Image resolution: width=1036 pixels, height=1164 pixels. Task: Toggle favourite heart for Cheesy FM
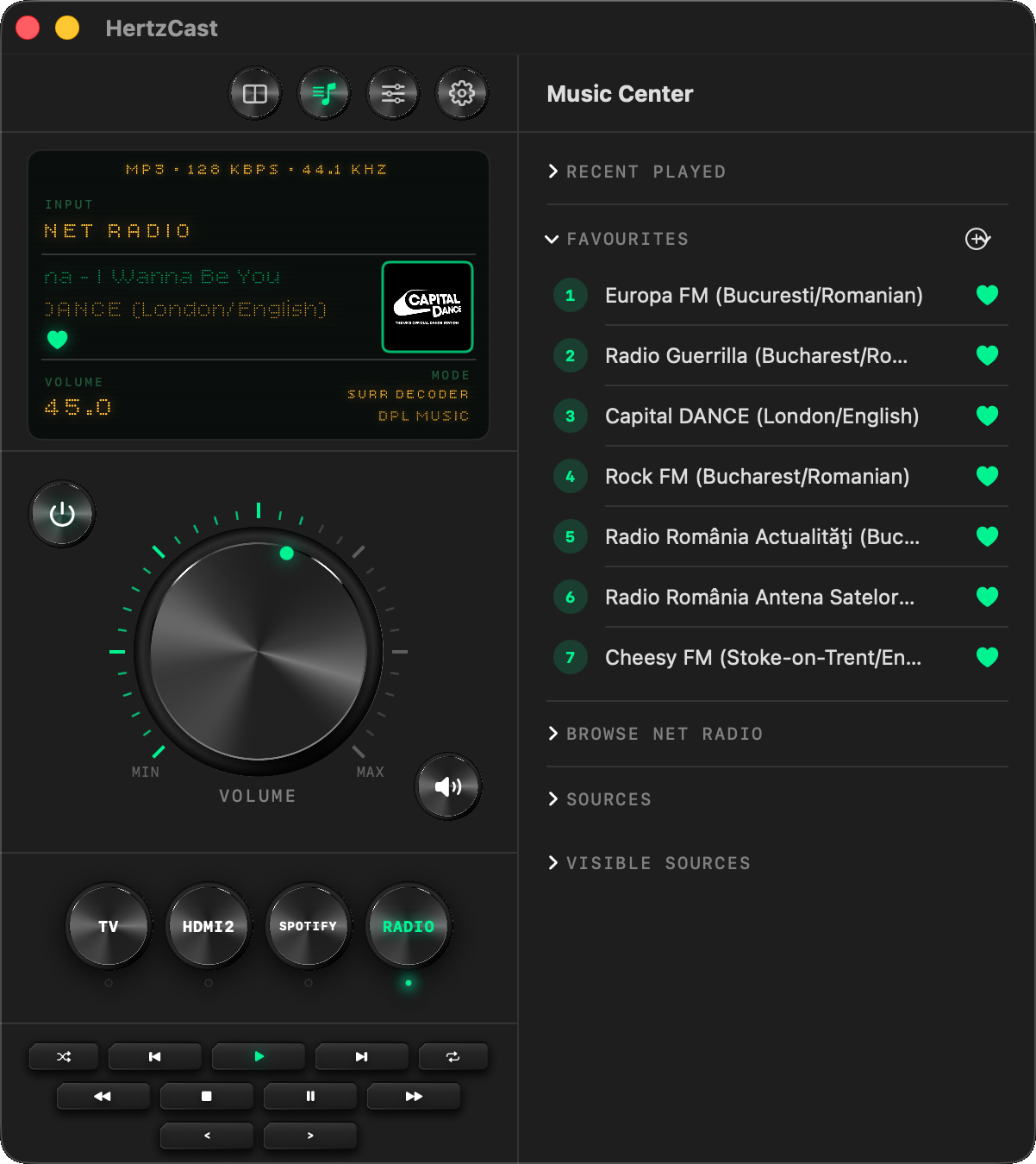(x=988, y=657)
